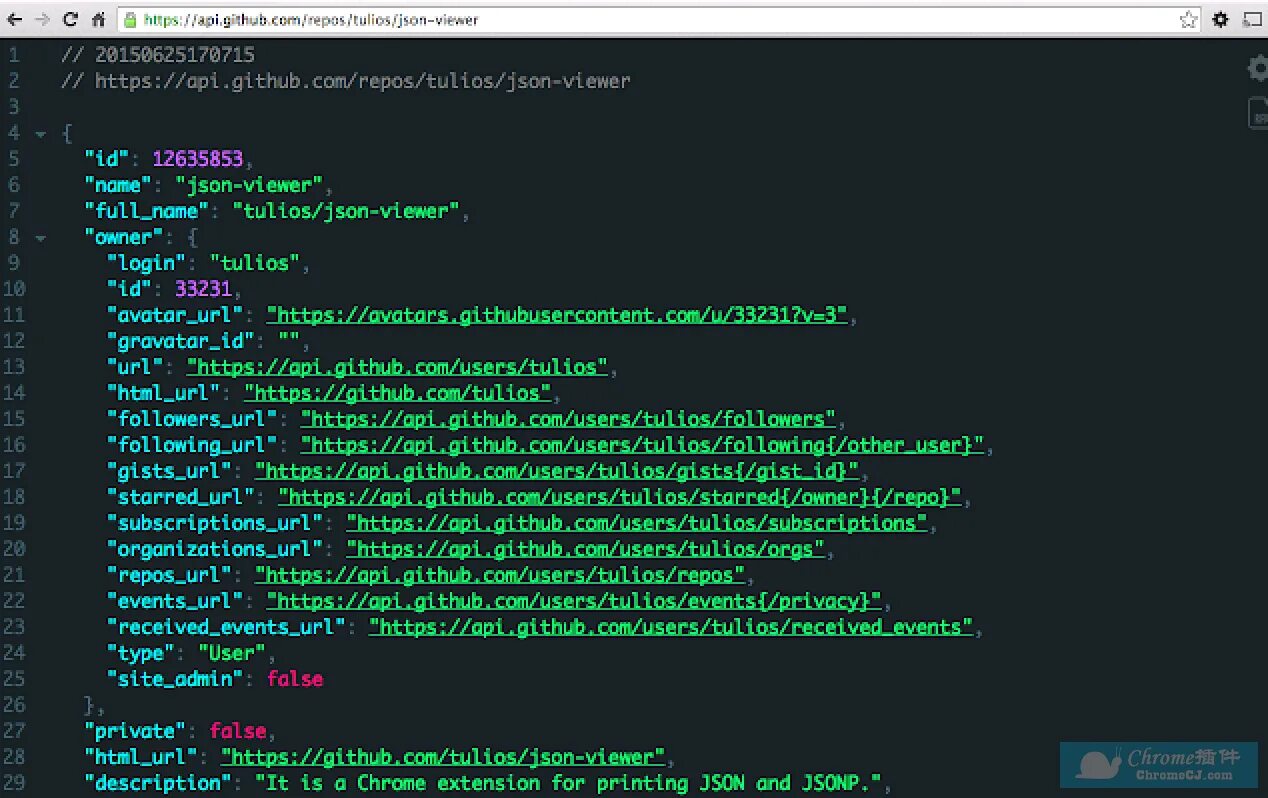Collapse the root object at line 4
This screenshot has width=1268, height=798.
point(40,133)
